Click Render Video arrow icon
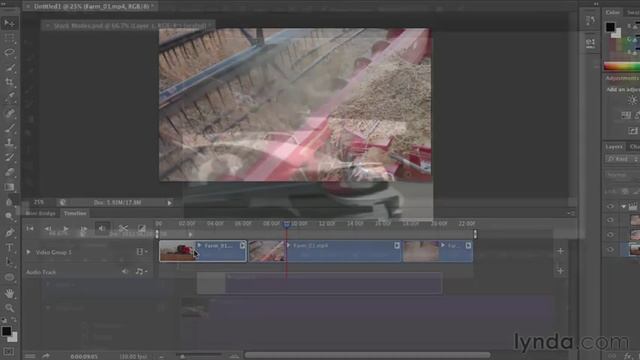640x360 pixels. coord(46,356)
